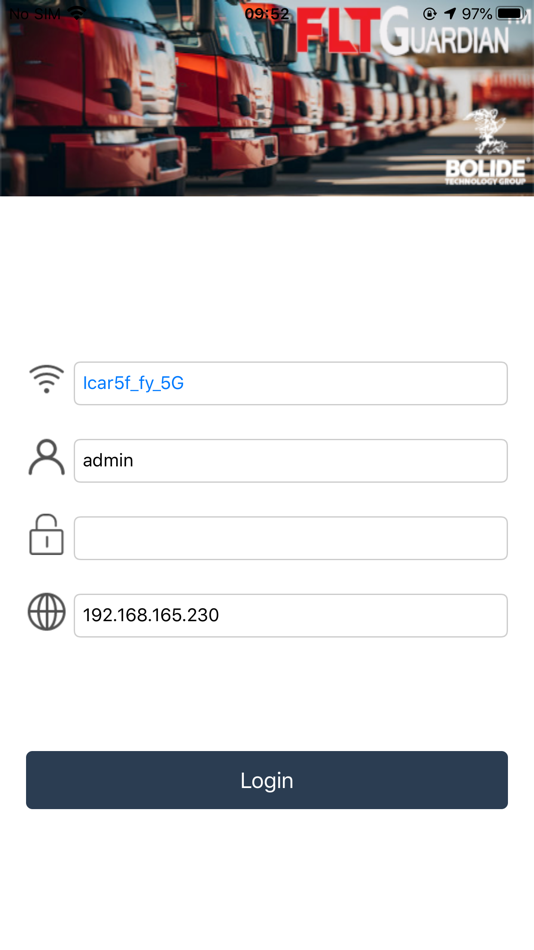534x950 pixels.
Task: Tap the fire trucks banner image
Action: point(267,98)
